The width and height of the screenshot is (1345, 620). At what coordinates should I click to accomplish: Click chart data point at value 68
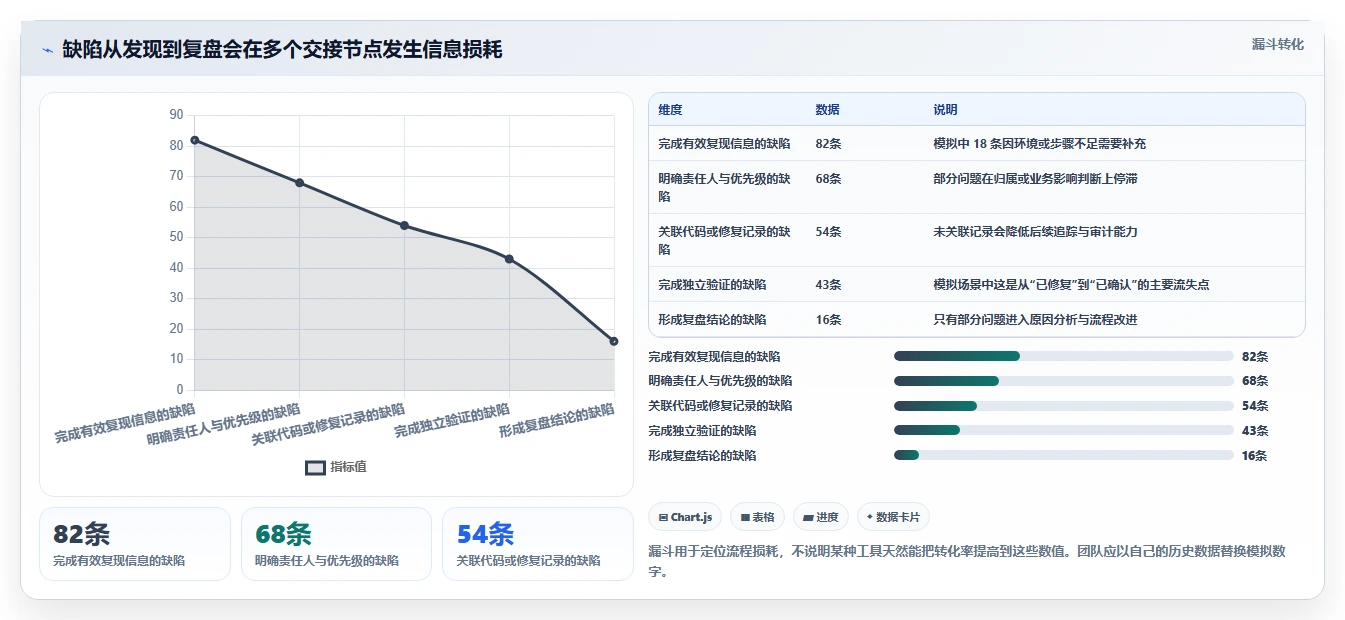point(299,183)
